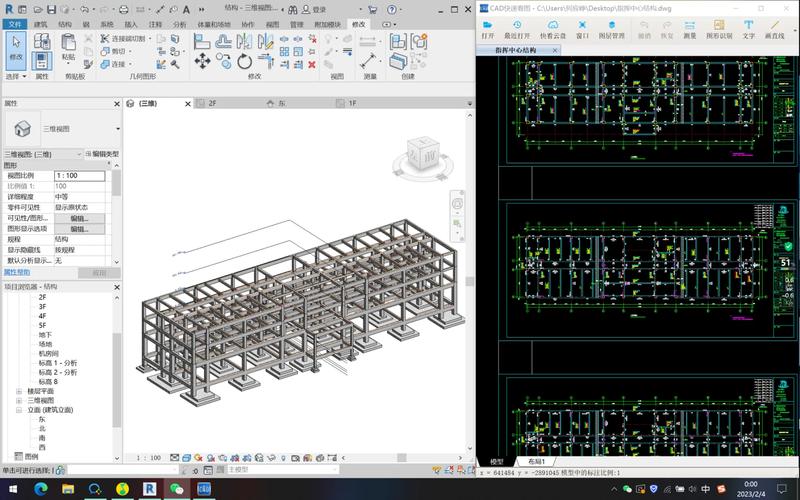
Task: Switch to the 2F view tab
Action: tap(212, 103)
